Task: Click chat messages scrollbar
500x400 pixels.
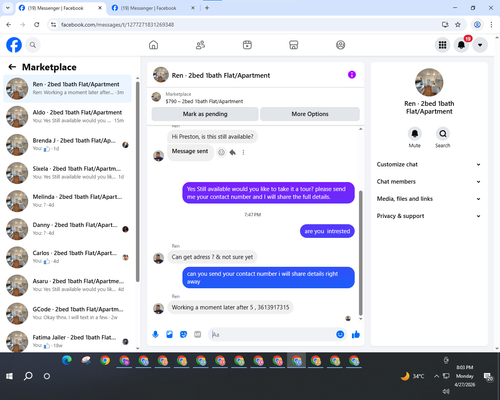Action: click(360, 253)
